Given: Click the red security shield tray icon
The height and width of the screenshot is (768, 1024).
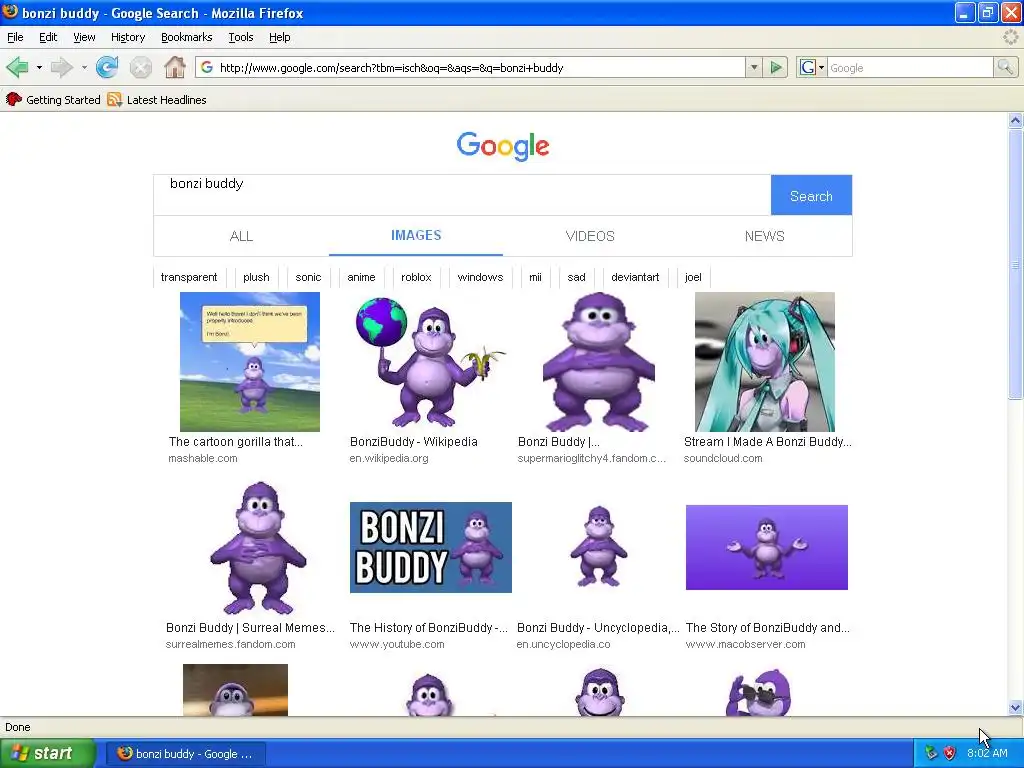Looking at the screenshot, I should tap(950, 753).
